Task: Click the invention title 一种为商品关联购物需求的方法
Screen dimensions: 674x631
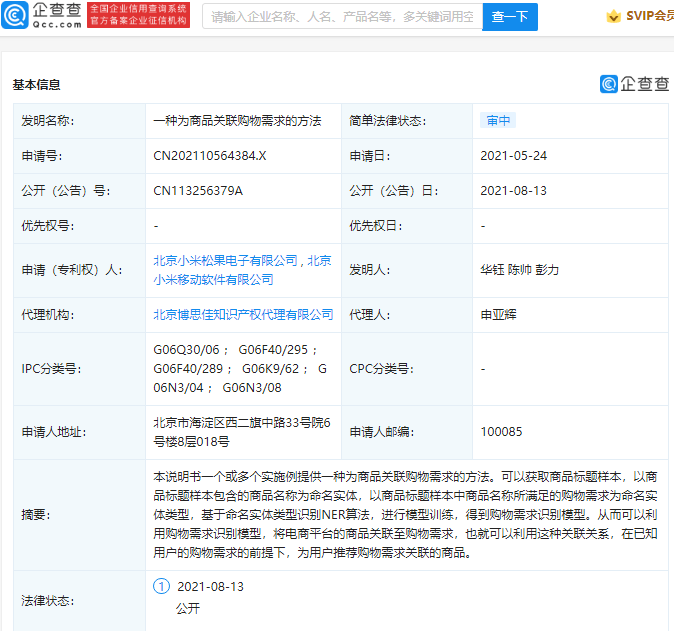Action: tap(237, 121)
